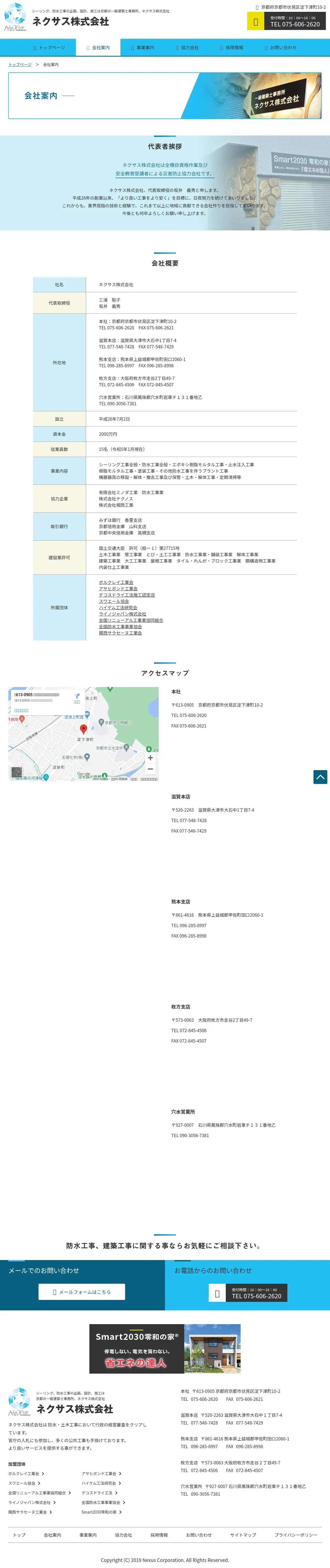Open footer 関西サラセーヌ工業会 link
Viewport: 330px width, 1568px height.
(x=31, y=1512)
